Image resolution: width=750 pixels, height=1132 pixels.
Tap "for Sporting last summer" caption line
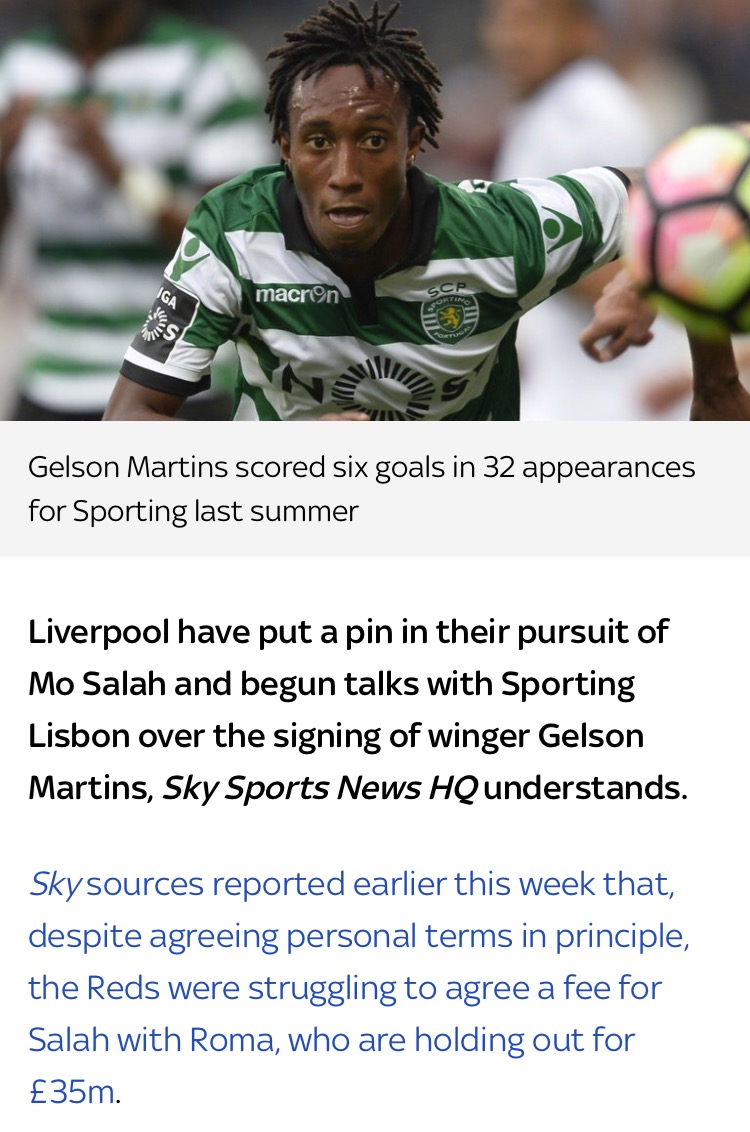tap(193, 511)
